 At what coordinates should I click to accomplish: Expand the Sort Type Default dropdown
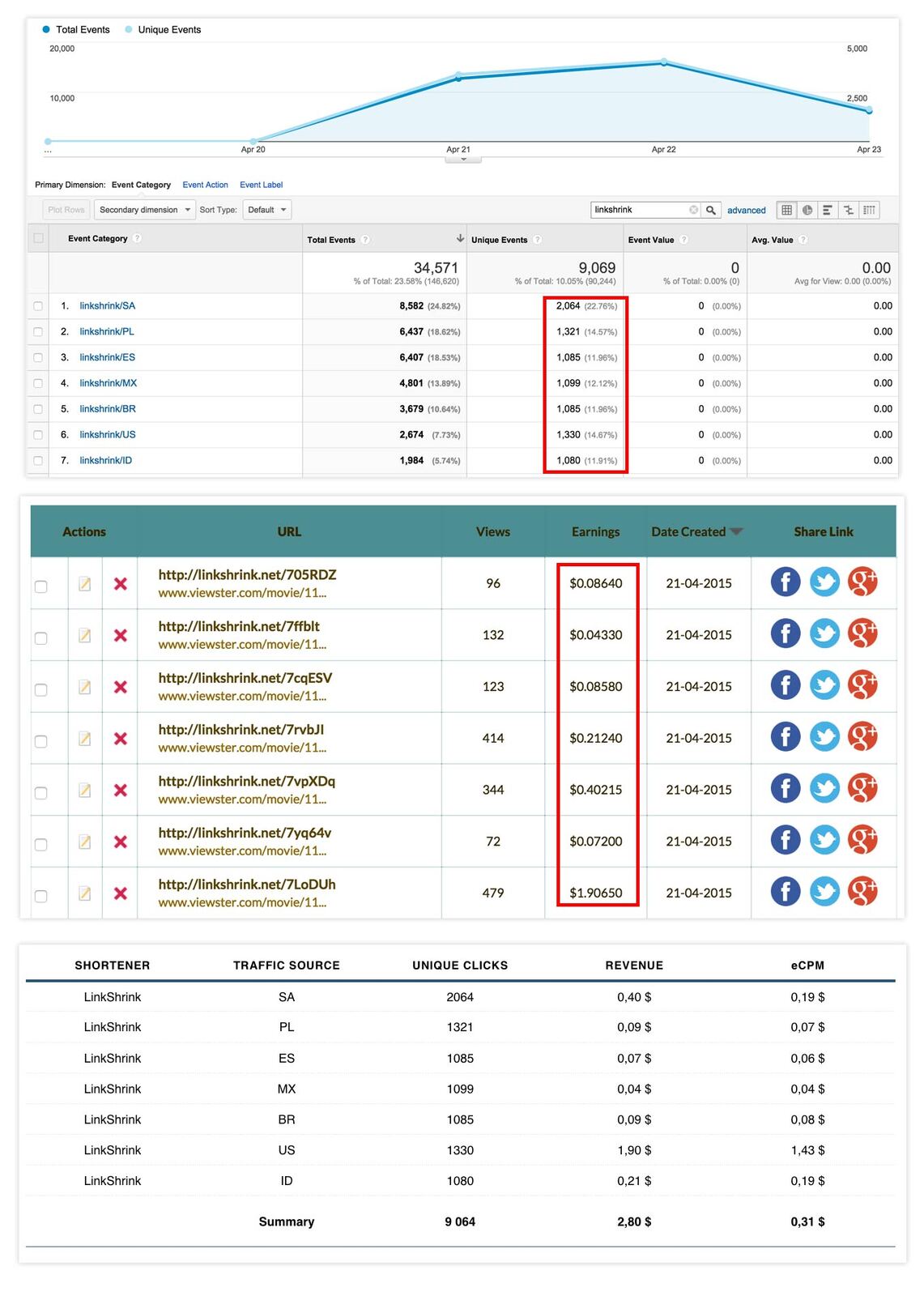point(266,210)
